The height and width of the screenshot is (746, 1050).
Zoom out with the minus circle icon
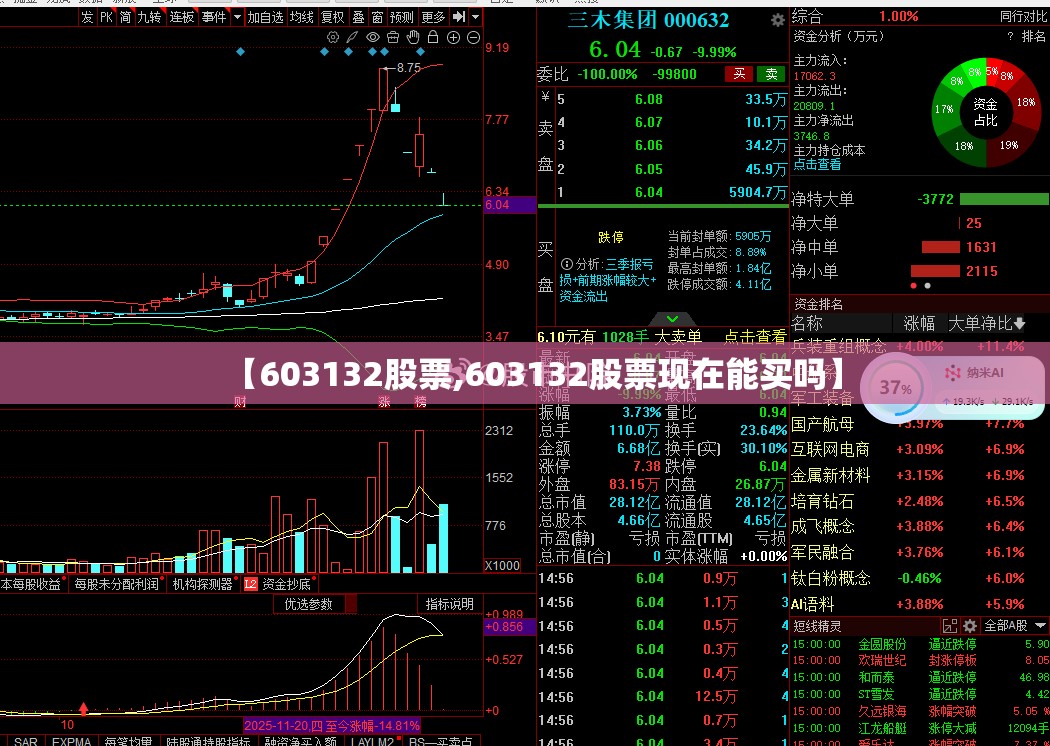click(x=473, y=38)
